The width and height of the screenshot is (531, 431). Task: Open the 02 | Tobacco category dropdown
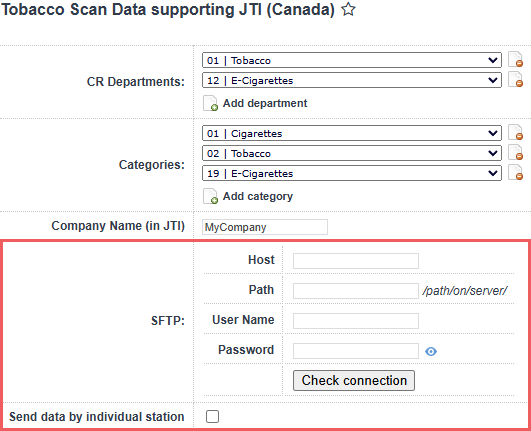[x=352, y=153]
